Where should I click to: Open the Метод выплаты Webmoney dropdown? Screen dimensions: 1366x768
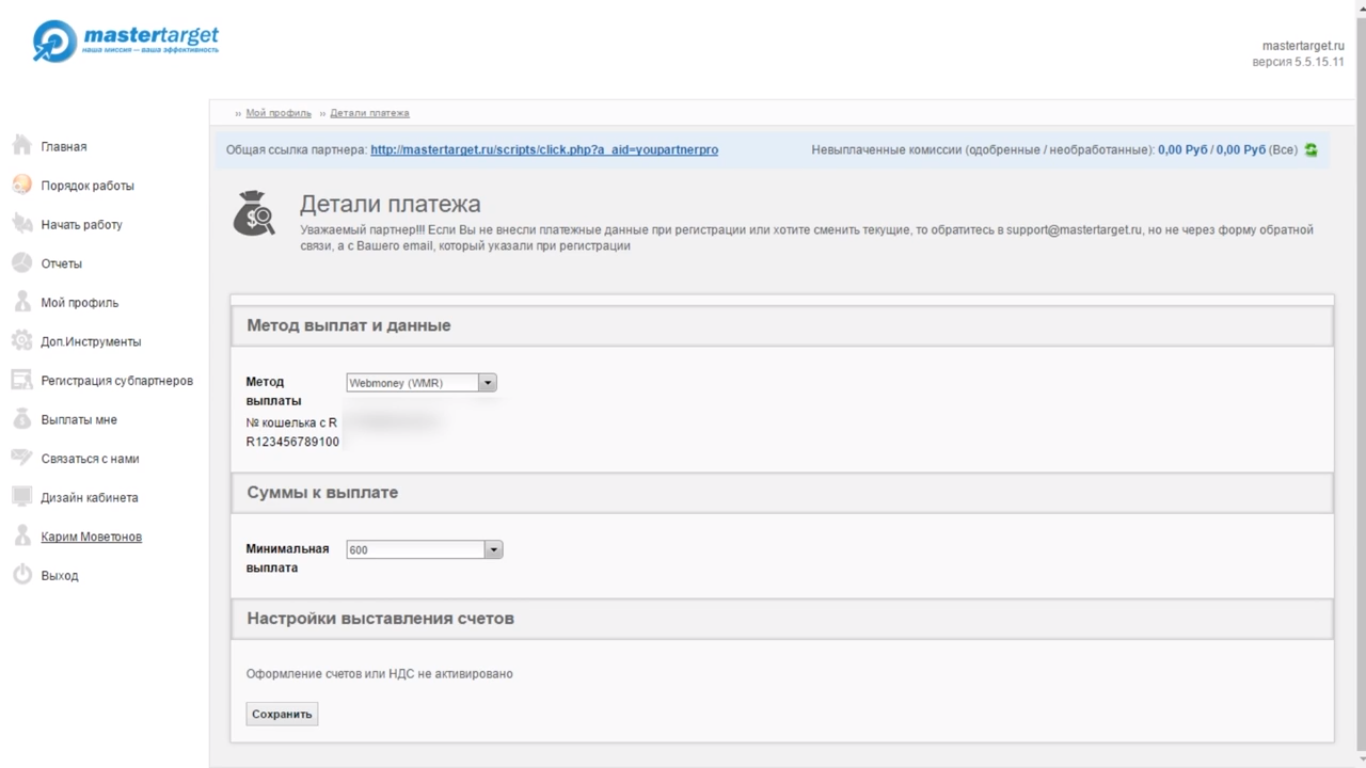pyautogui.click(x=421, y=382)
